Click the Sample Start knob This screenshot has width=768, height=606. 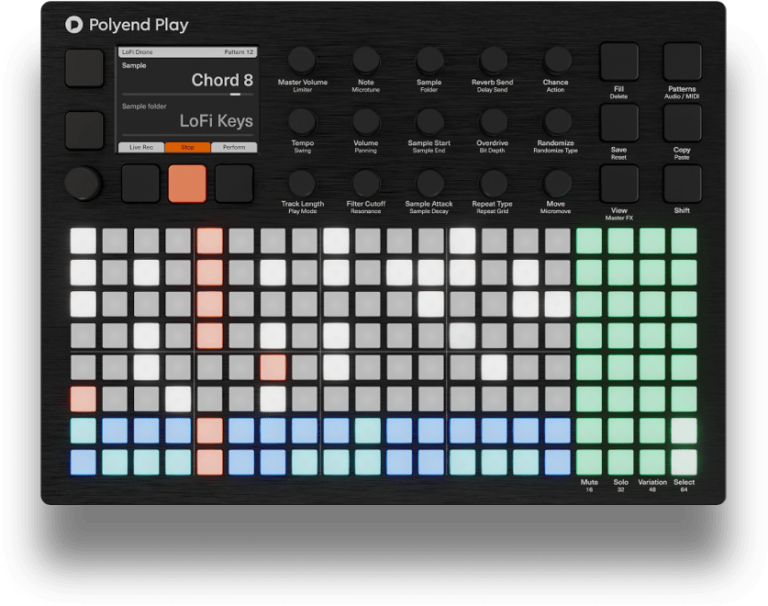coord(429,122)
